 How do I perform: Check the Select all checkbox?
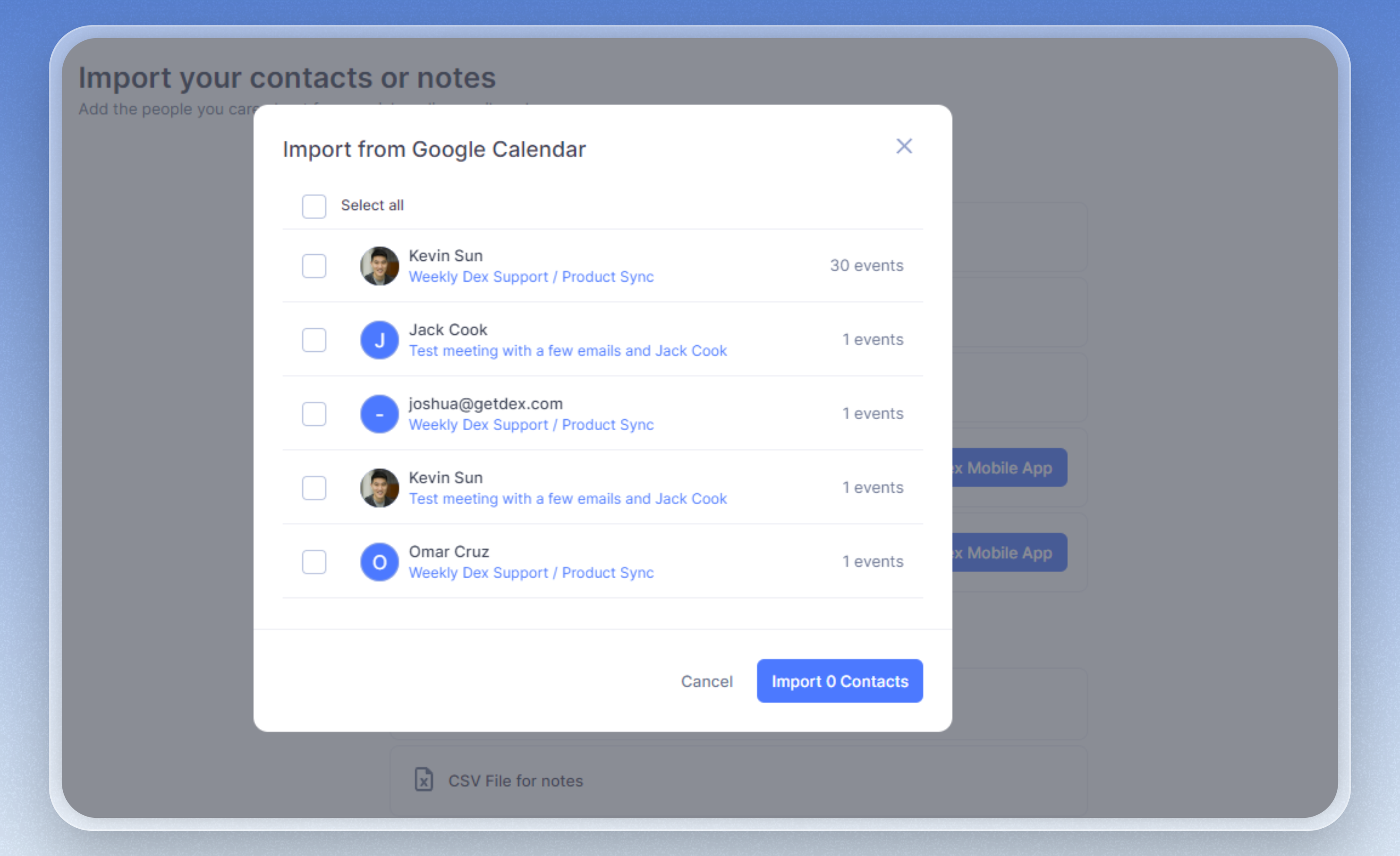tap(314, 206)
